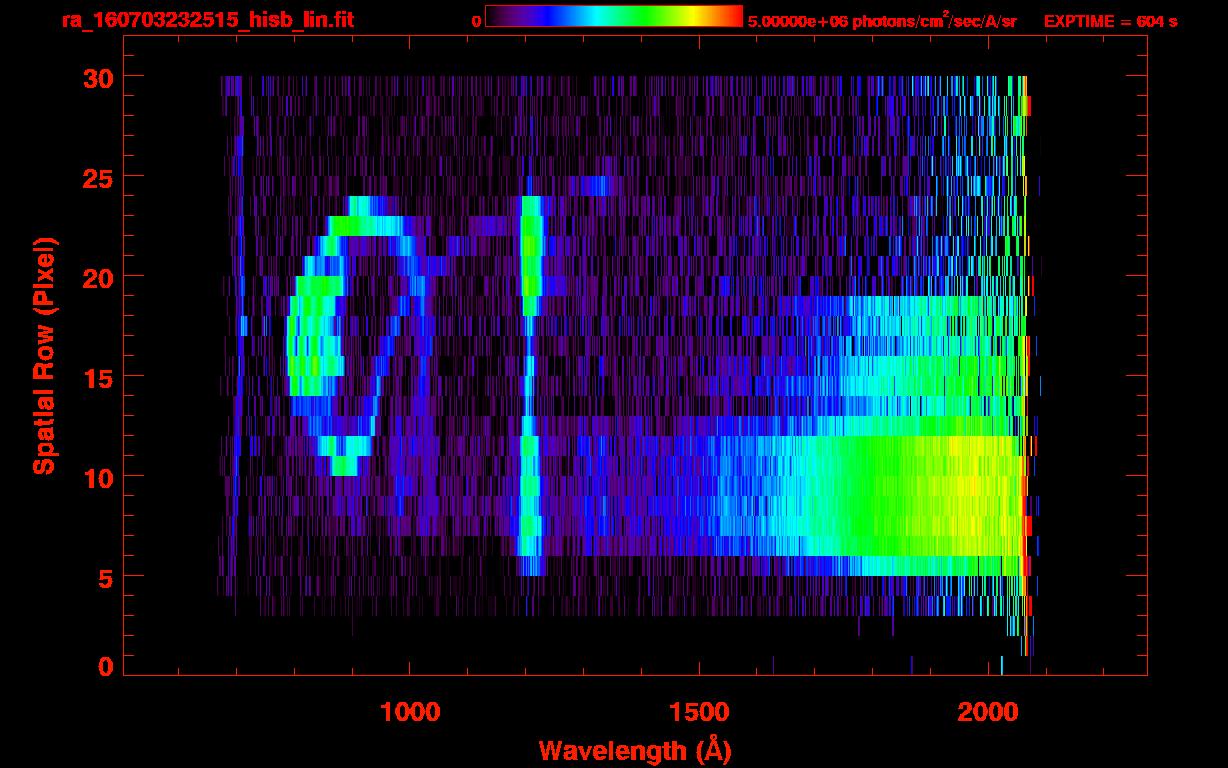Click the y-axis tick label 20
Viewport: 1228px width, 768px height.
(x=97, y=277)
